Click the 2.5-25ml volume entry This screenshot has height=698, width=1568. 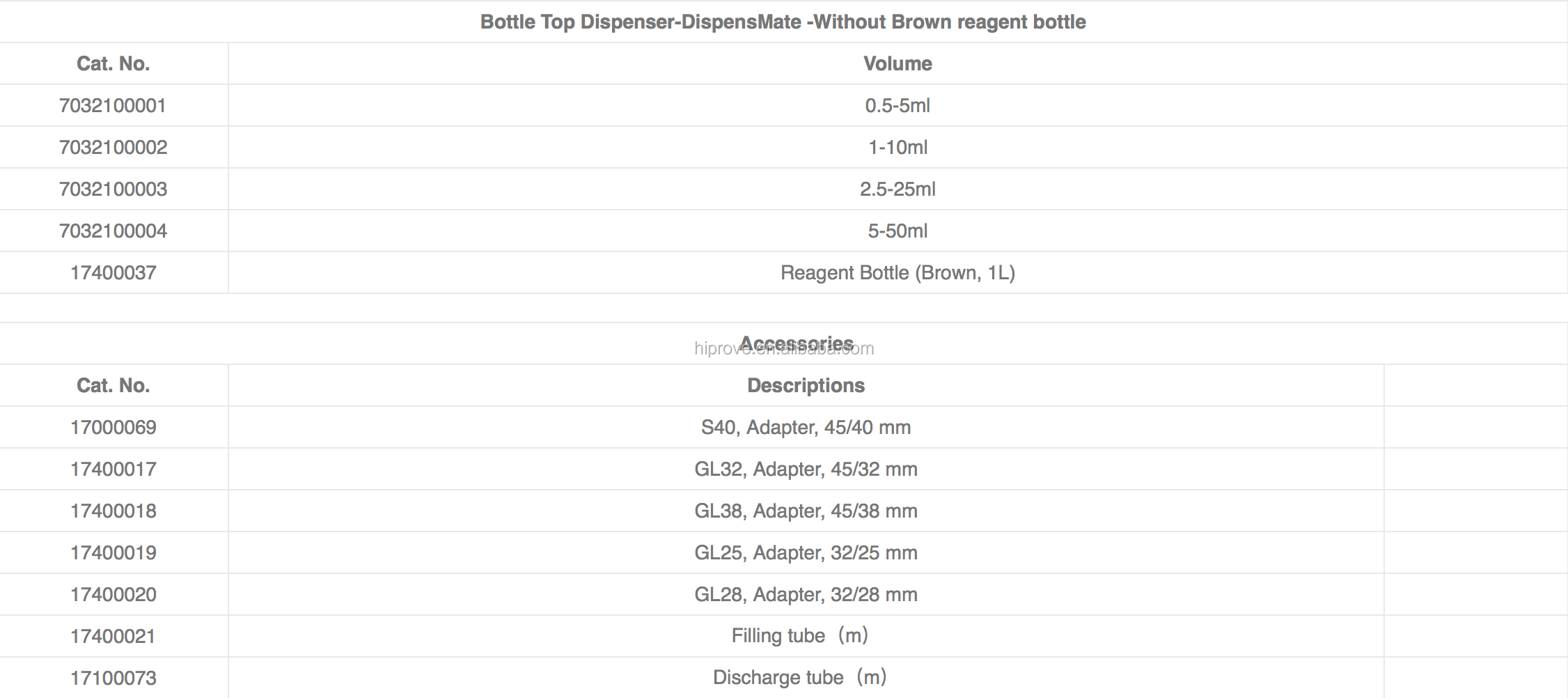pyautogui.click(x=897, y=189)
